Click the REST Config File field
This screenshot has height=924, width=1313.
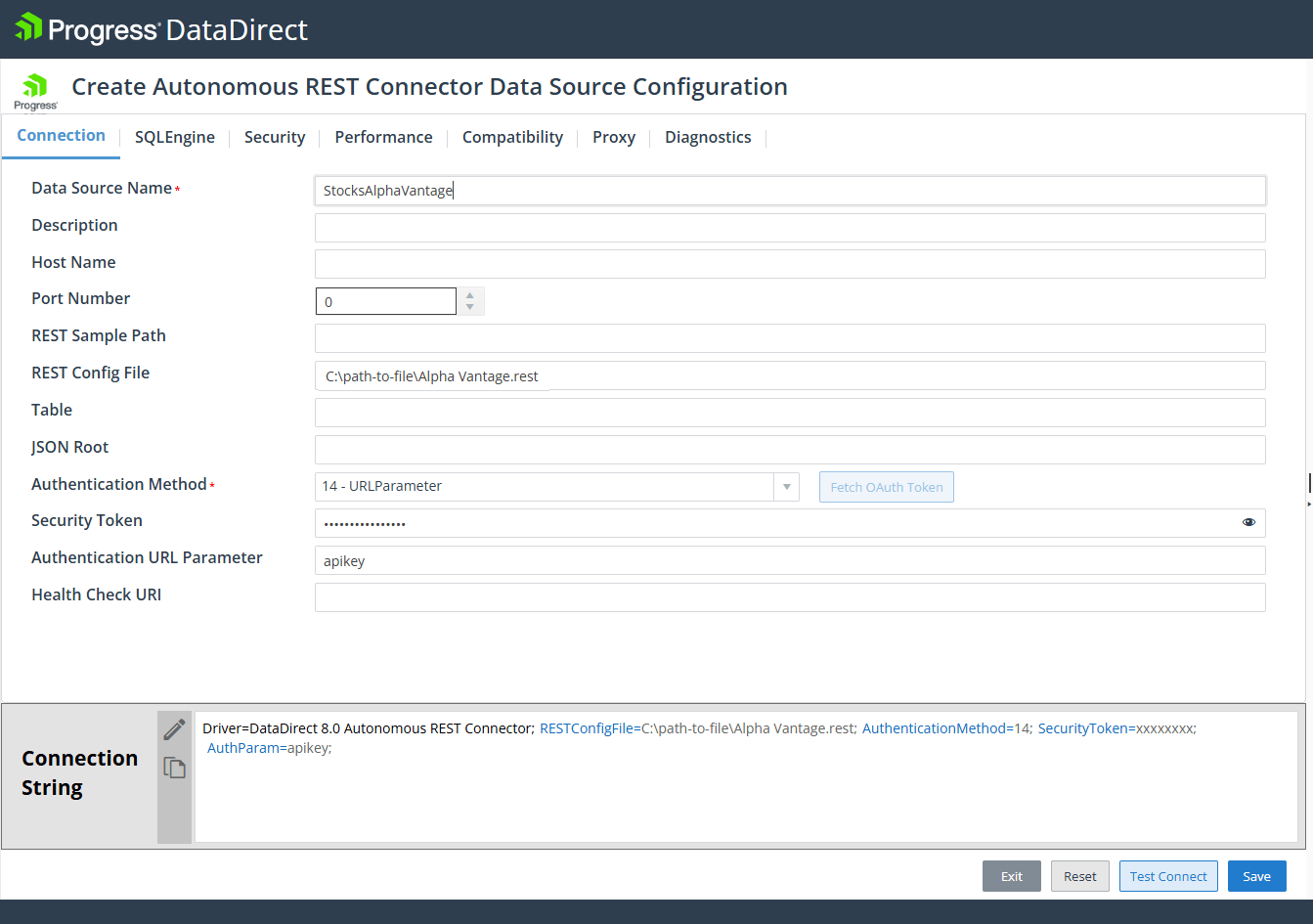click(x=790, y=376)
